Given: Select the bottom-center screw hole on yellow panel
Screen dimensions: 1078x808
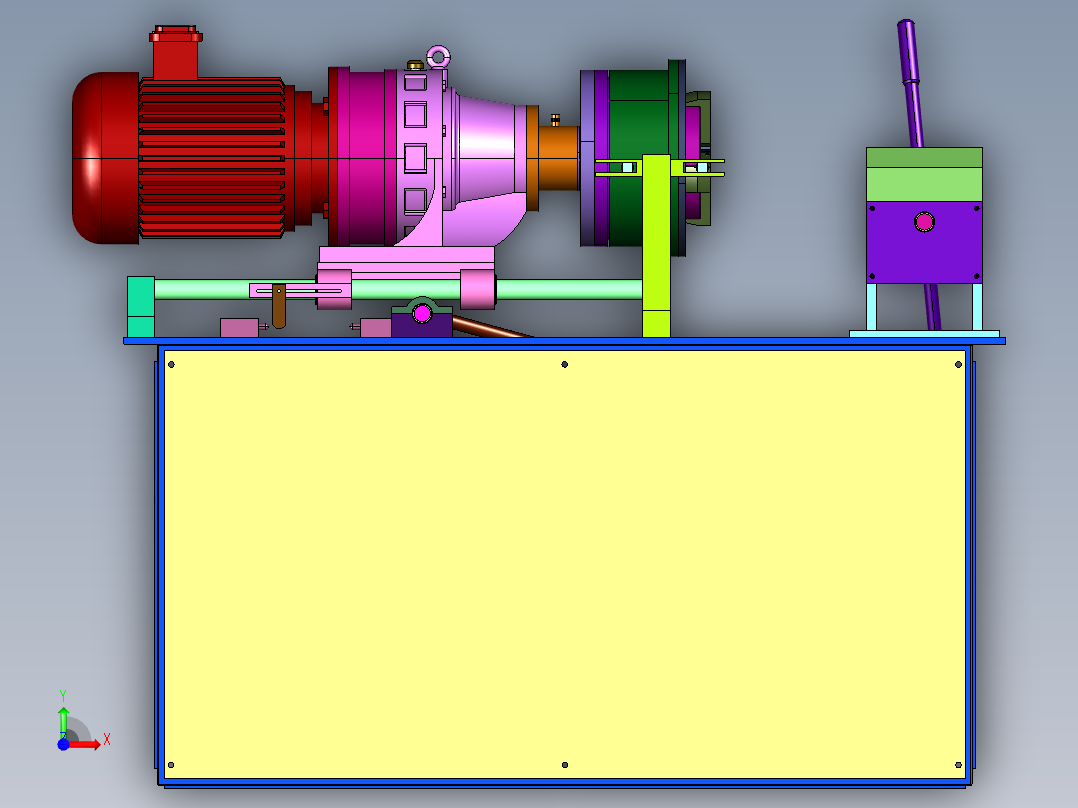Looking at the screenshot, I should pyautogui.click(x=565, y=765).
